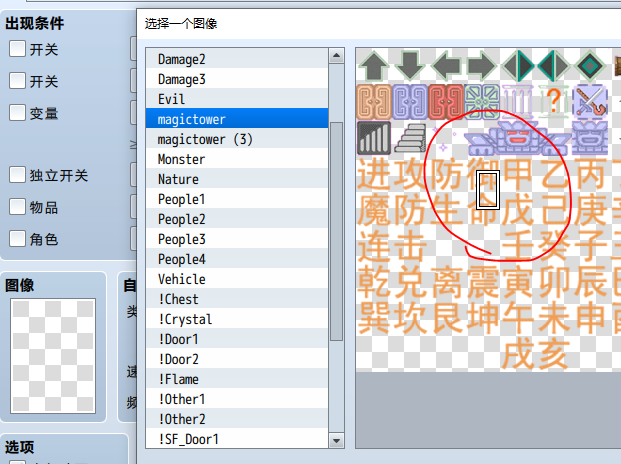
Task: Pick the diamond with teal right half
Action: (x=518, y=66)
